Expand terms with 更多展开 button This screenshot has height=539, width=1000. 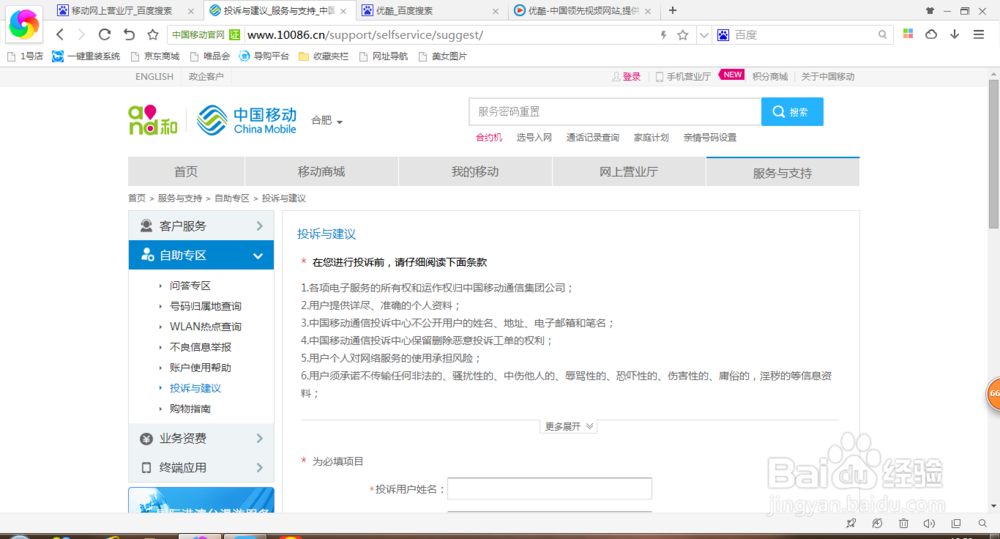[568, 426]
